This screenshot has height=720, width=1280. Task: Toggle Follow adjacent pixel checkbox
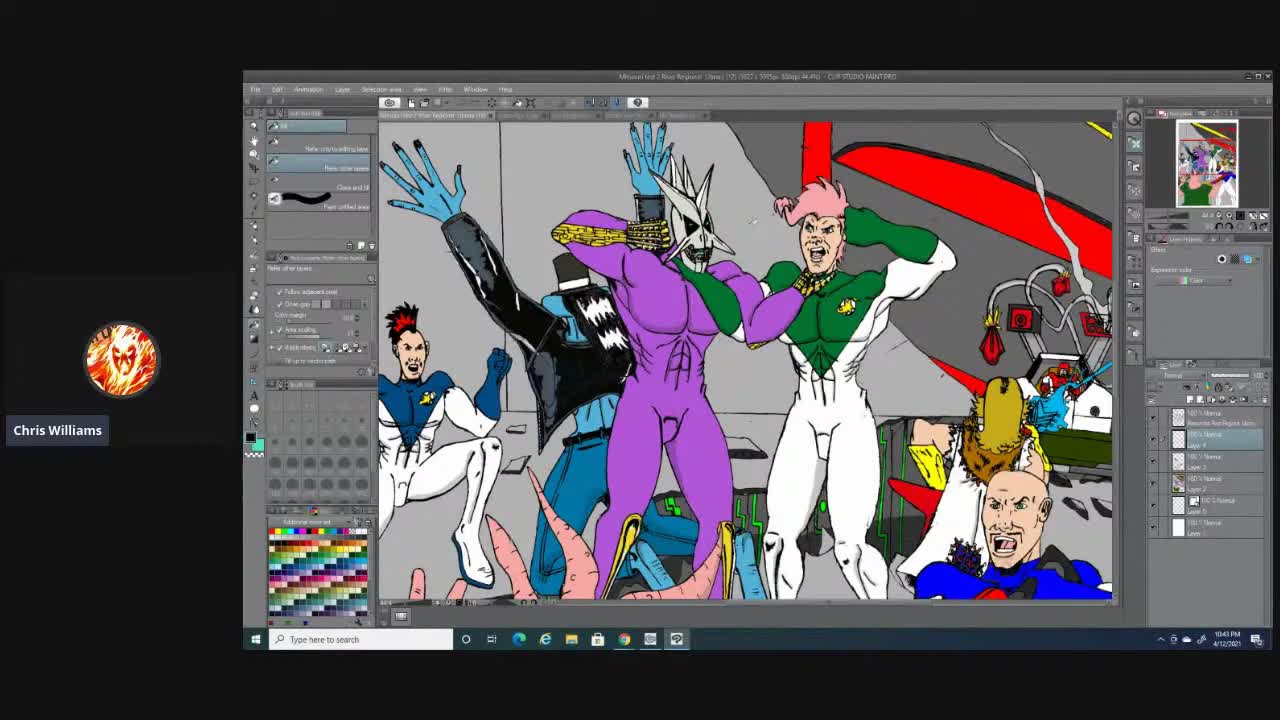tap(279, 292)
